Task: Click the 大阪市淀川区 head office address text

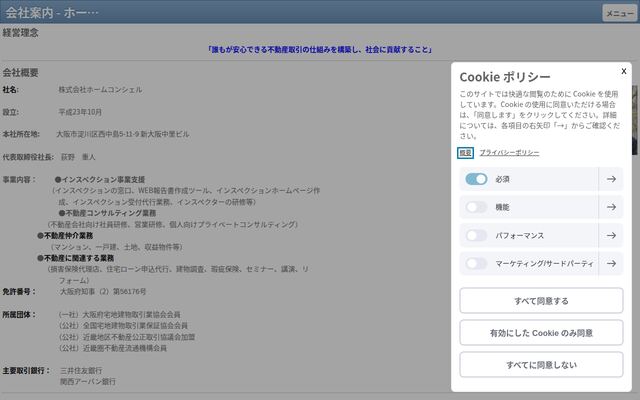Action: [123, 134]
